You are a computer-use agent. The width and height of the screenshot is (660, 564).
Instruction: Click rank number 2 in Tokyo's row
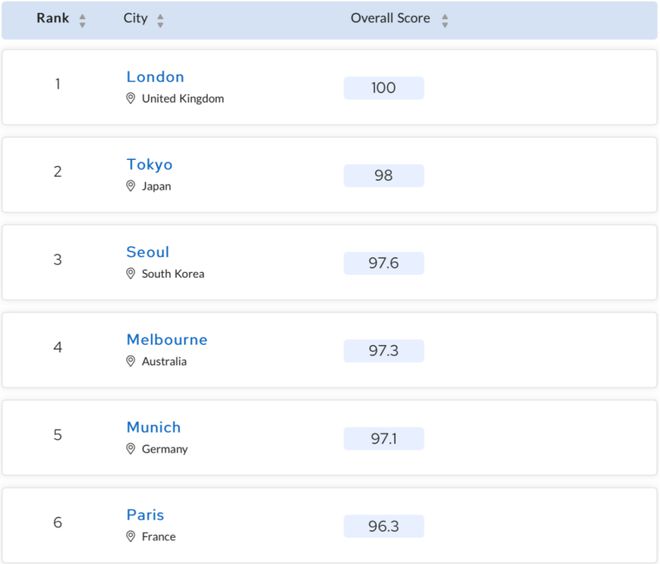(x=58, y=172)
